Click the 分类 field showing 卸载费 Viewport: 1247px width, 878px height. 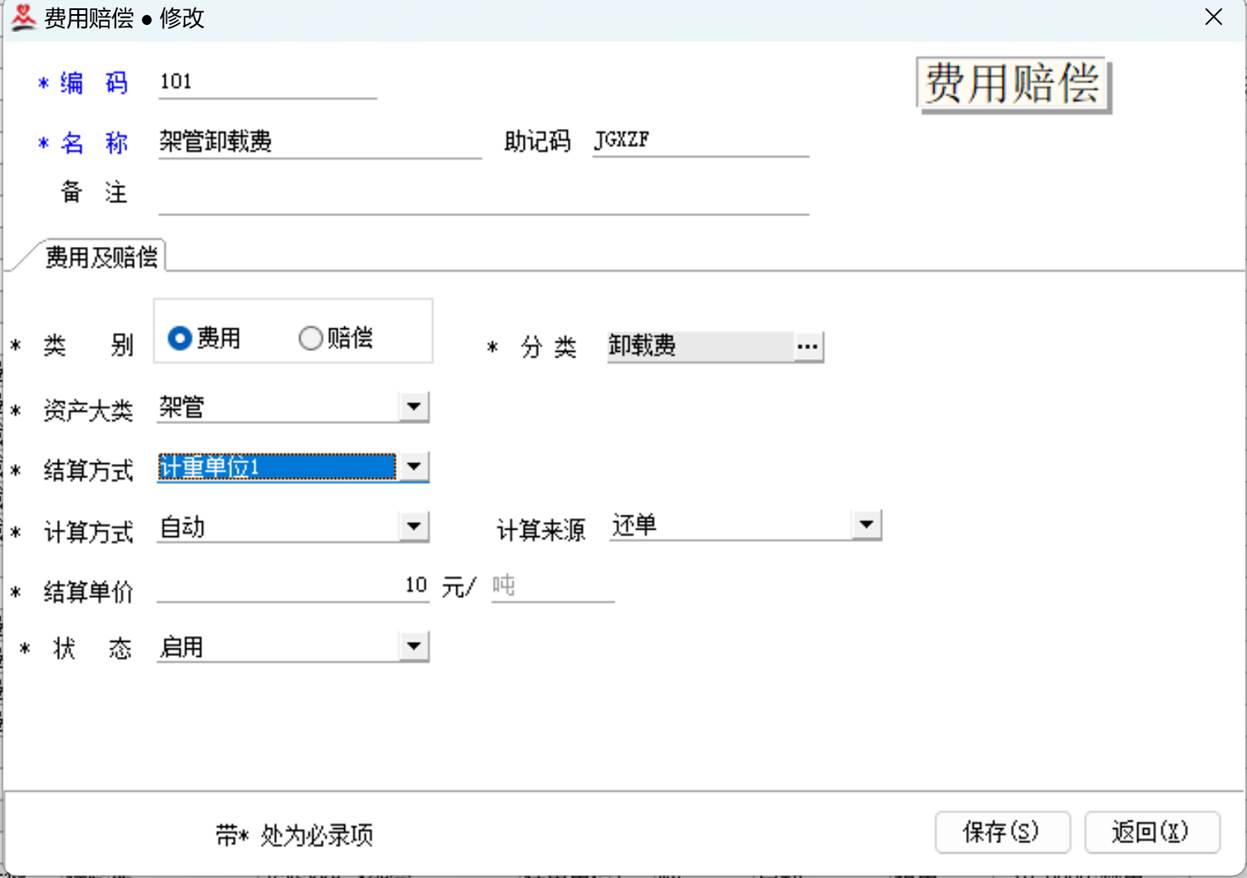(699, 347)
